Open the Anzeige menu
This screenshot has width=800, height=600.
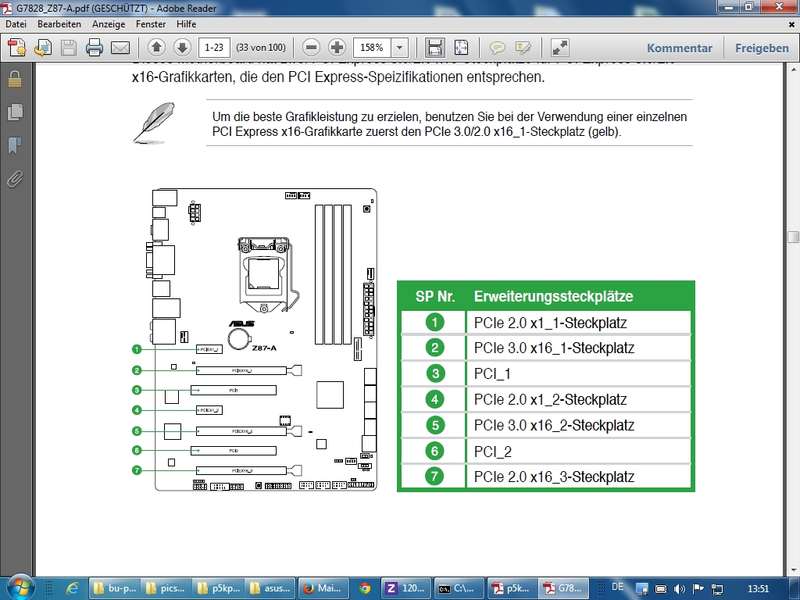click(x=109, y=24)
